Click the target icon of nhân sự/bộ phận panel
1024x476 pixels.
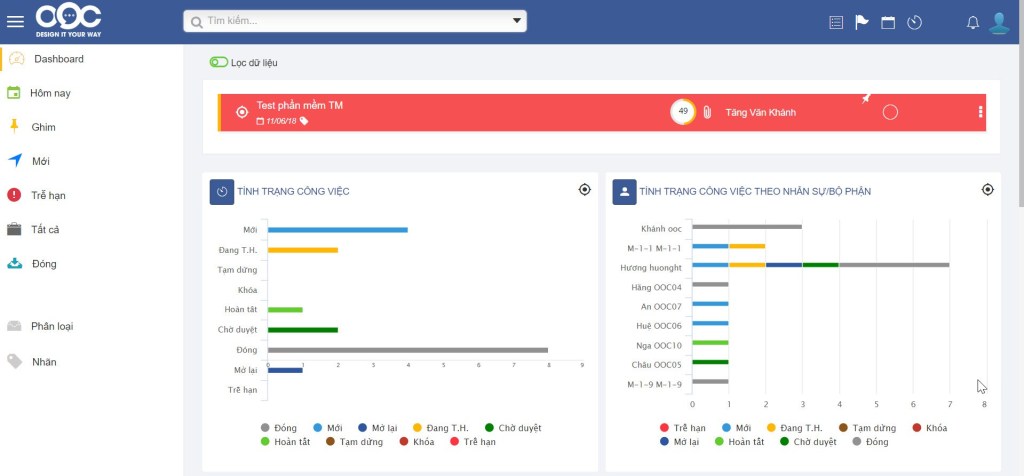987,190
